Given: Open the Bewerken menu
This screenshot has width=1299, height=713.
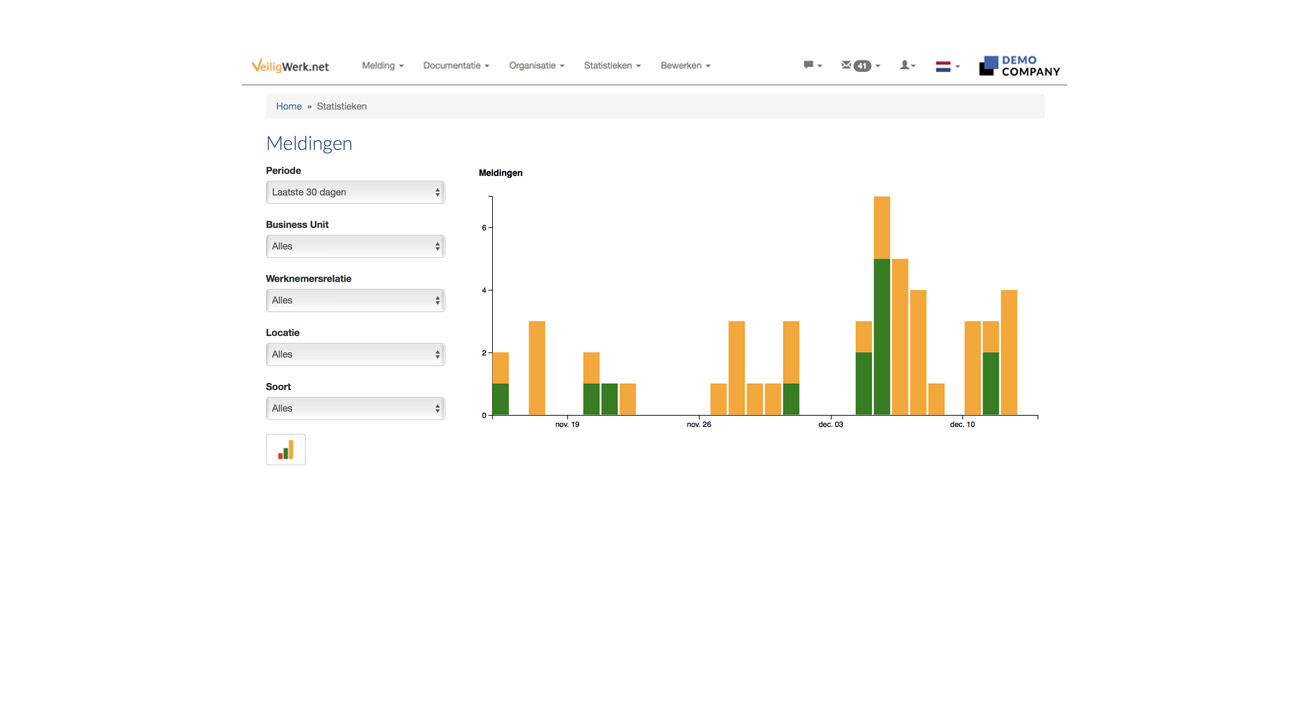Looking at the screenshot, I should [x=685, y=66].
